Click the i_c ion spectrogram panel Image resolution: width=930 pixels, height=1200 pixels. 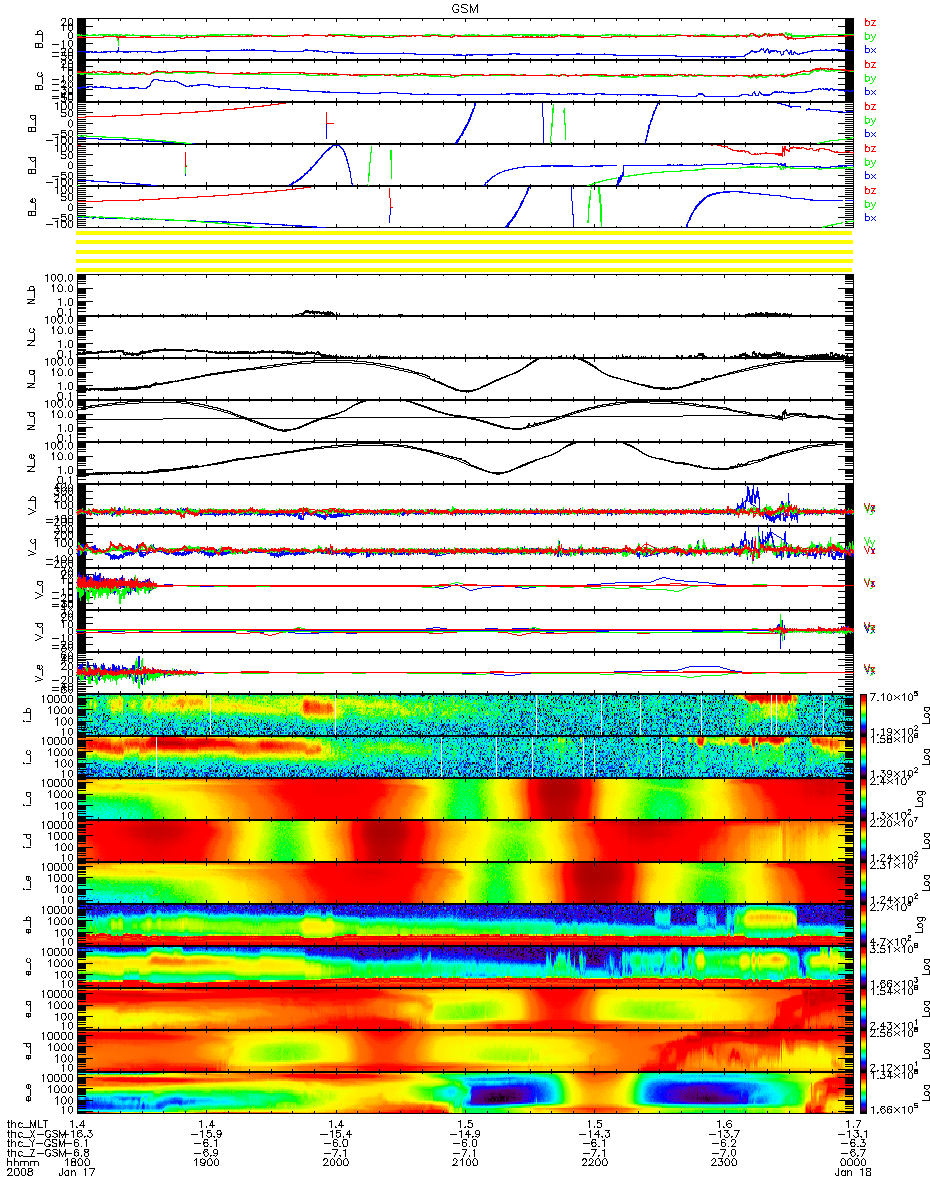point(464,757)
